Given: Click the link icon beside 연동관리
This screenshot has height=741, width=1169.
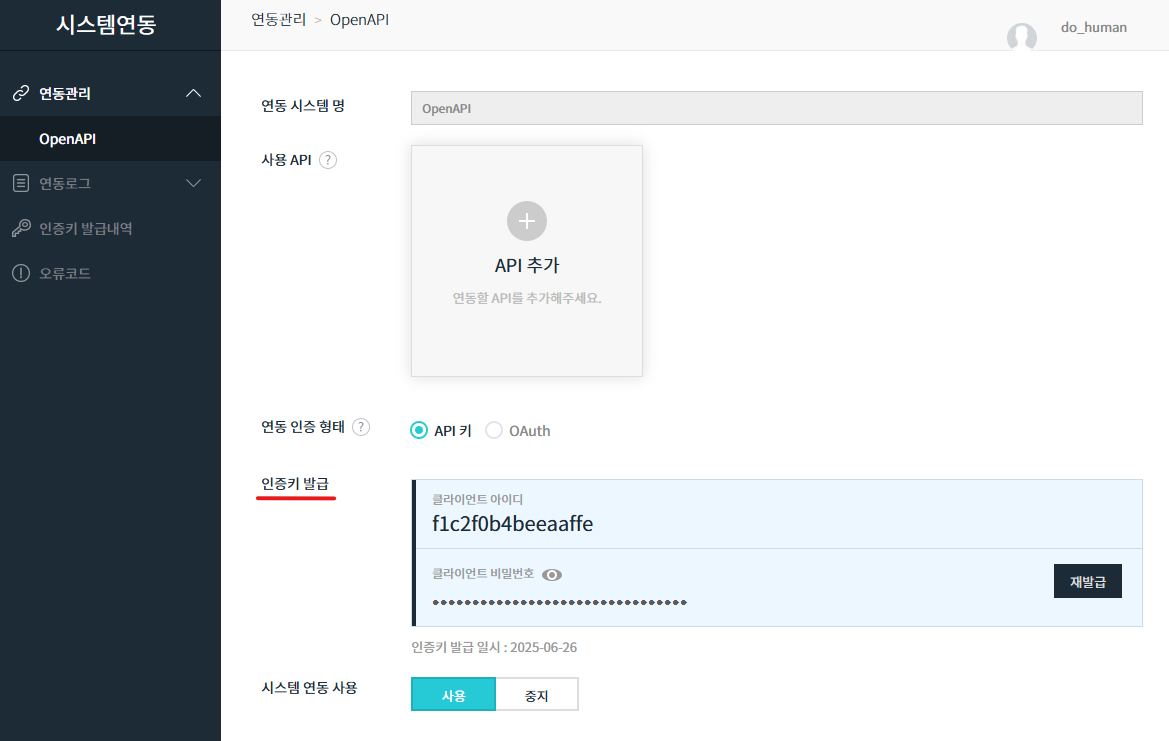Looking at the screenshot, I should (x=20, y=93).
